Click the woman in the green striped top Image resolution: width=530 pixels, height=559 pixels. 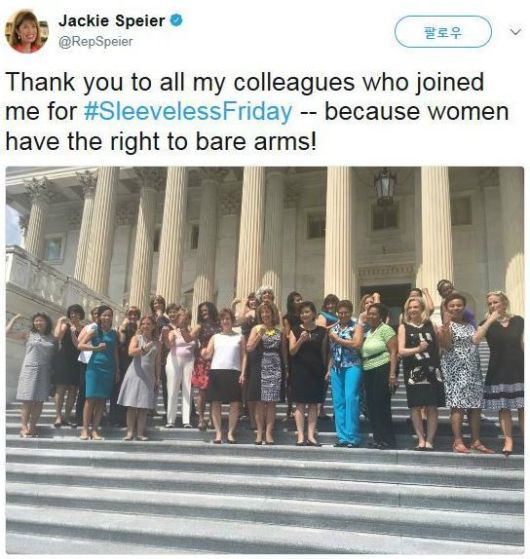378,376
